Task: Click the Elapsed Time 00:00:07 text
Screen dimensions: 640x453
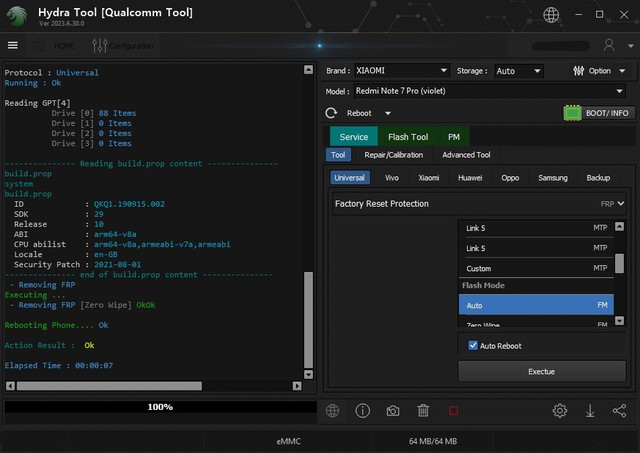Action: pos(59,365)
